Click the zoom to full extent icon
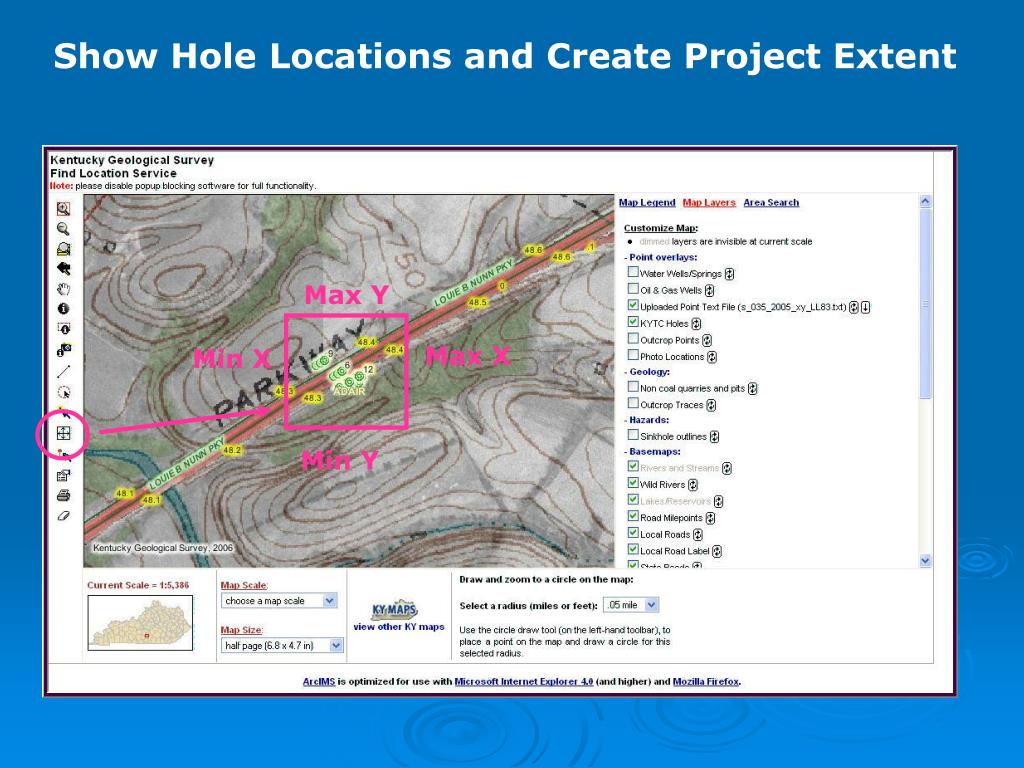 click(x=63, y=249)
